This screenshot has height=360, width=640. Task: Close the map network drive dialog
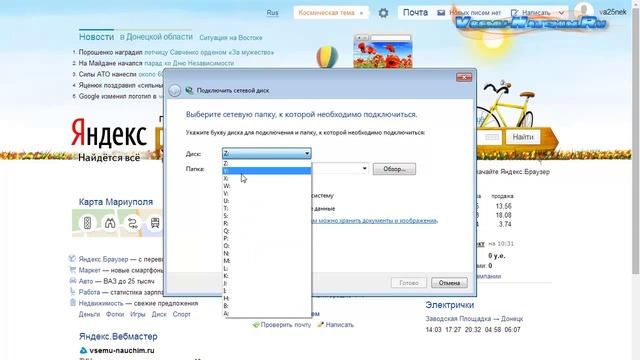tap(464, 77)
